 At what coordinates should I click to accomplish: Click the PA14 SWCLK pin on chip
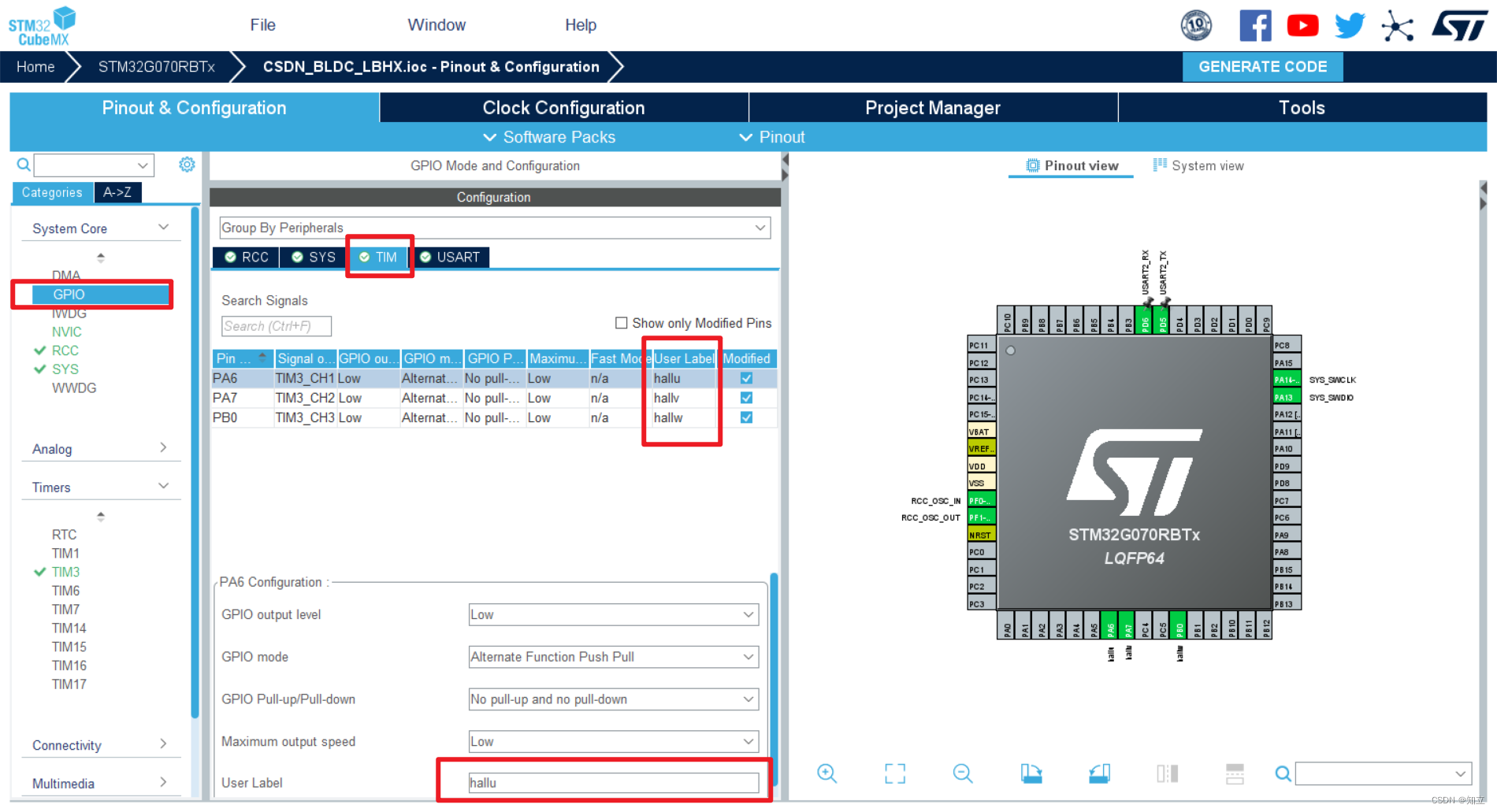1286,380
